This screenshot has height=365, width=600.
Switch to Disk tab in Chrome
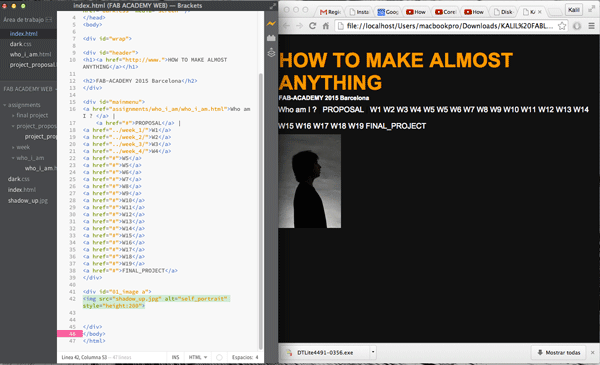coord(503,12)
